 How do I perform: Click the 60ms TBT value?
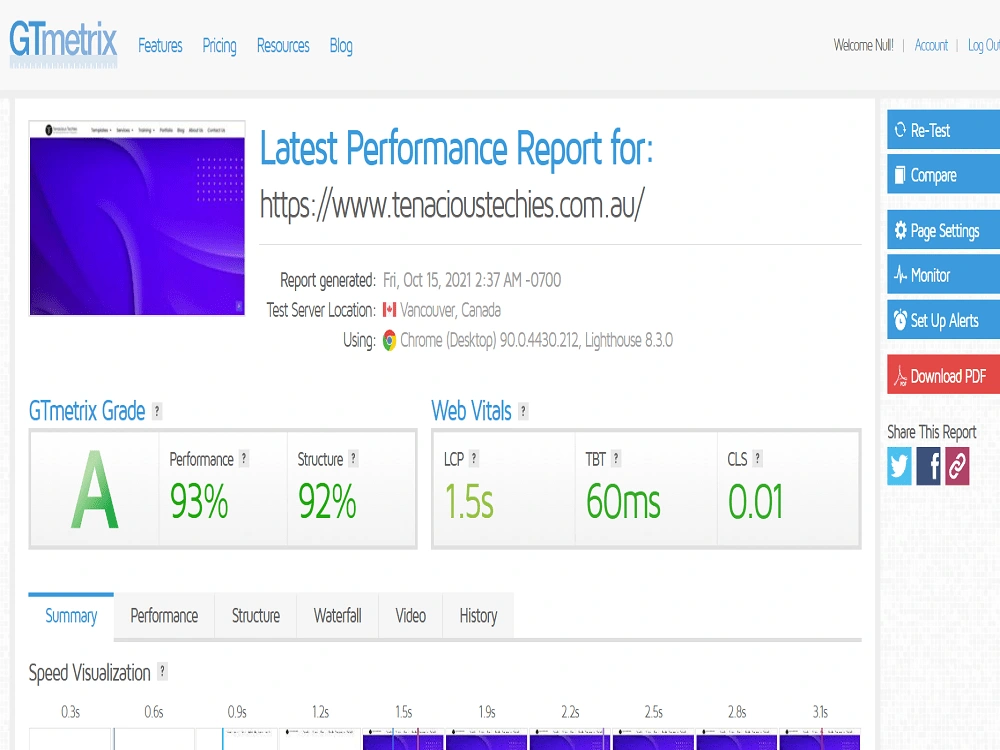[623, 501]
